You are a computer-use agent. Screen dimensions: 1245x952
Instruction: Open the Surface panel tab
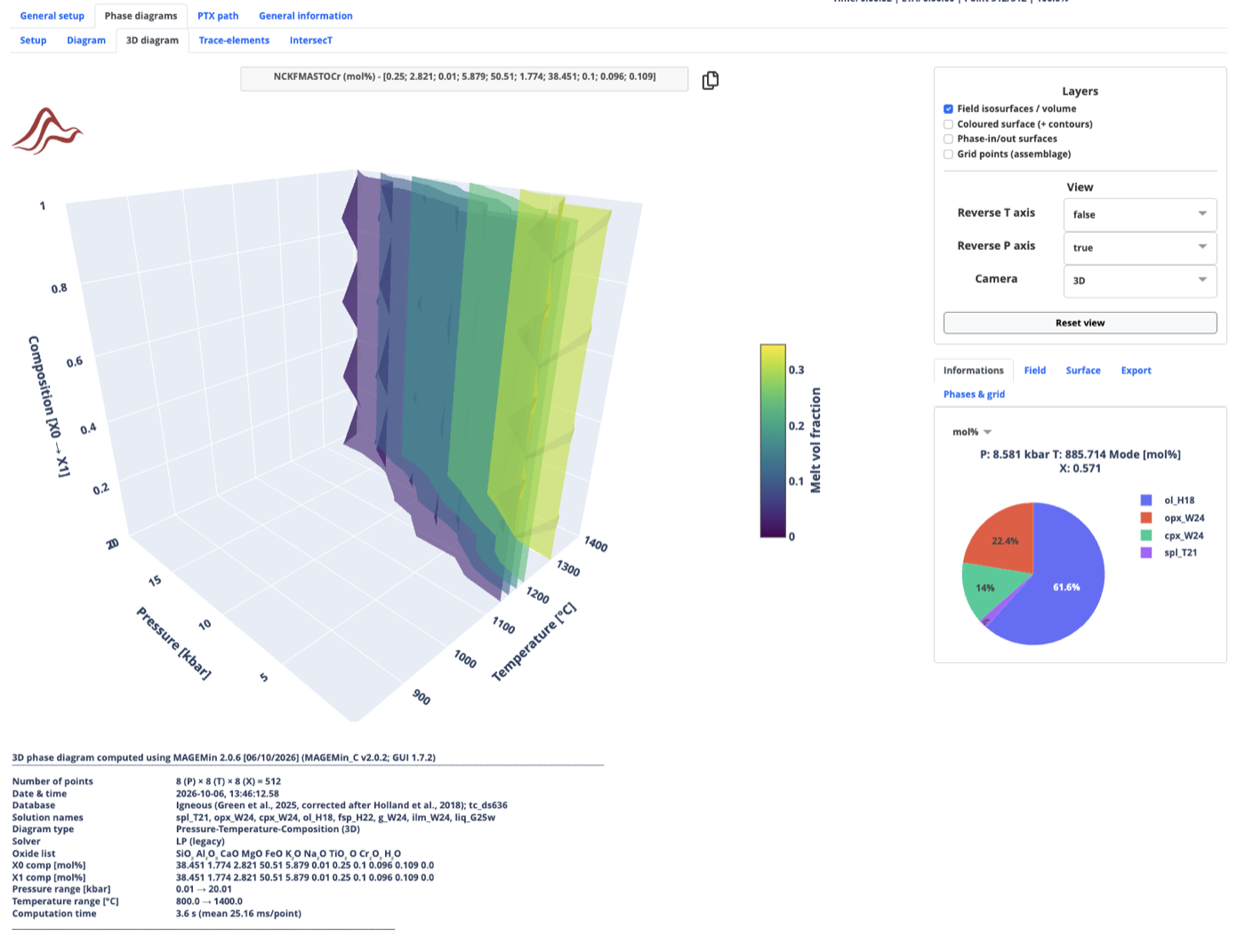pyautogui.click(x=1083, y=371)
